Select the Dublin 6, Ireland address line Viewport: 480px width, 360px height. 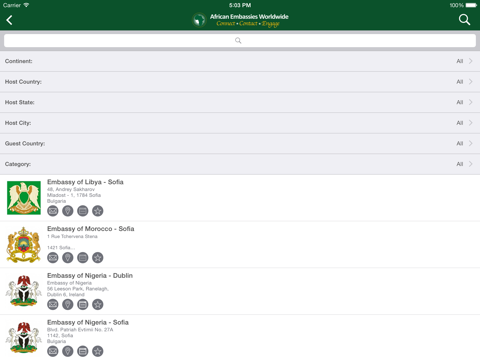click(66, 295)
